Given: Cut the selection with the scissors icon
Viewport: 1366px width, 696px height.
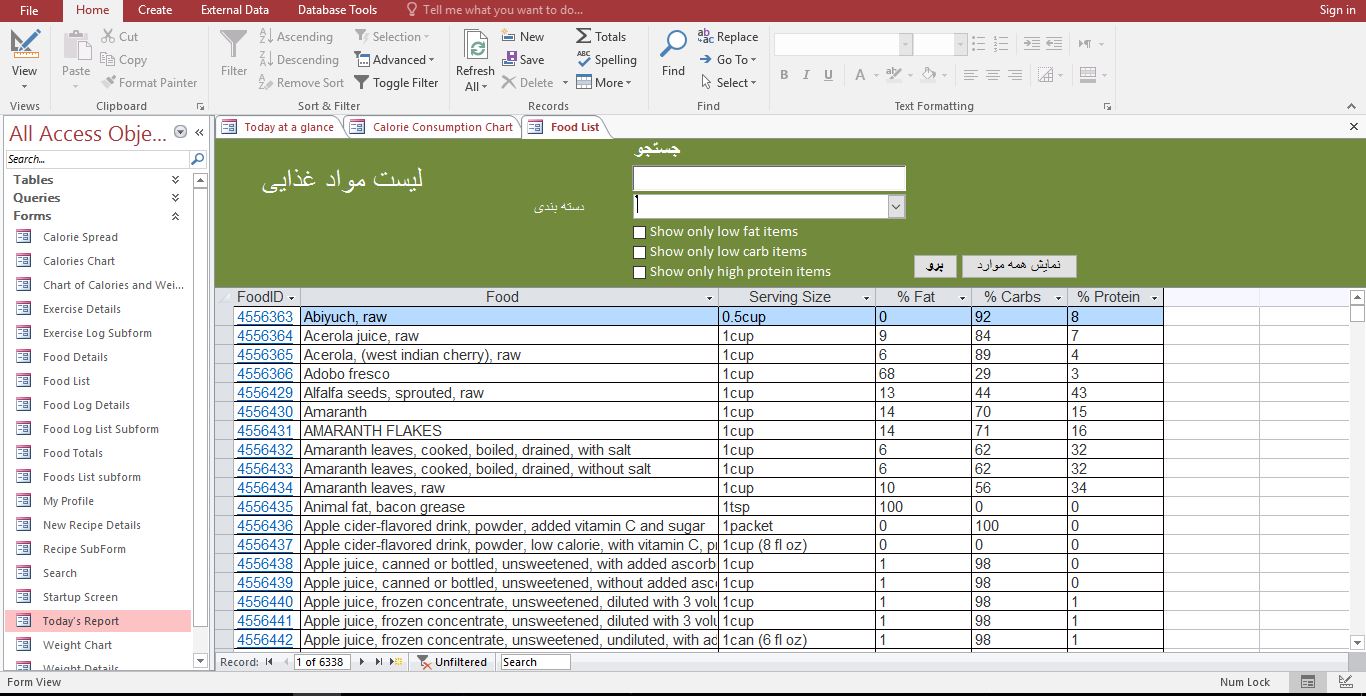Looking at the screenshot, I should [x=119, y=37].
